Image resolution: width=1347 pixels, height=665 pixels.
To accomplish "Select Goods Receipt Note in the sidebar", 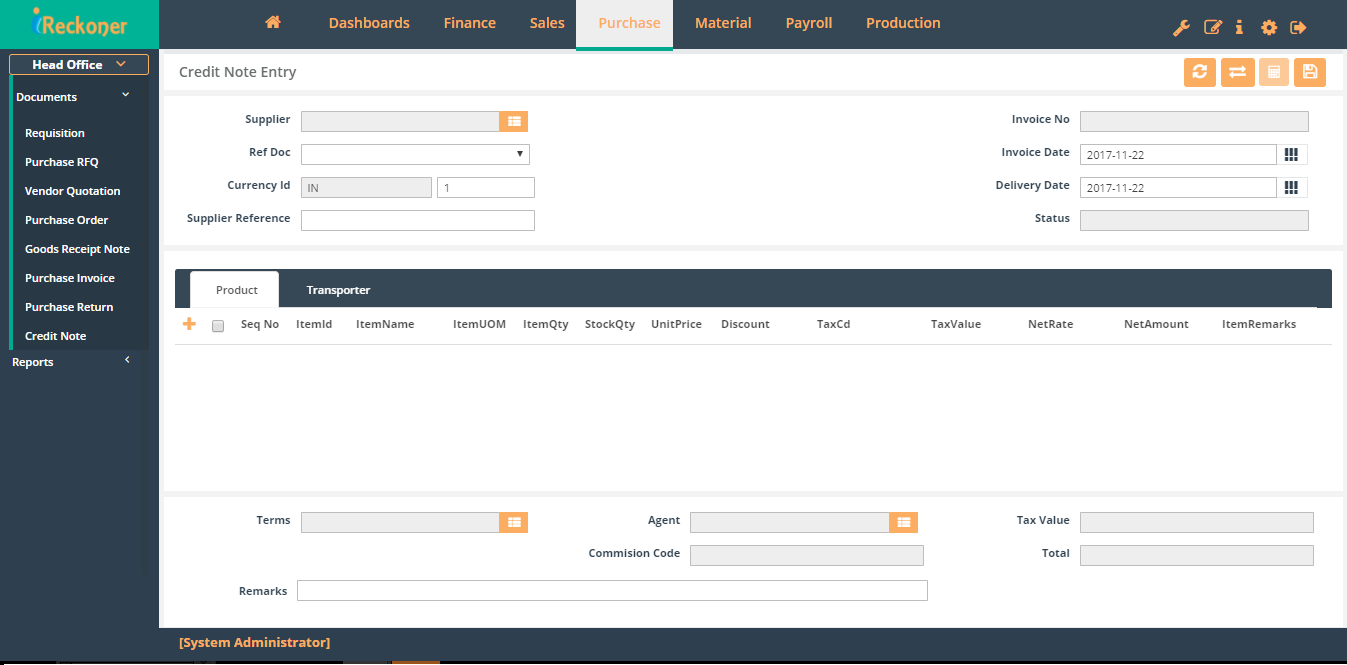I will coord(77,248).
